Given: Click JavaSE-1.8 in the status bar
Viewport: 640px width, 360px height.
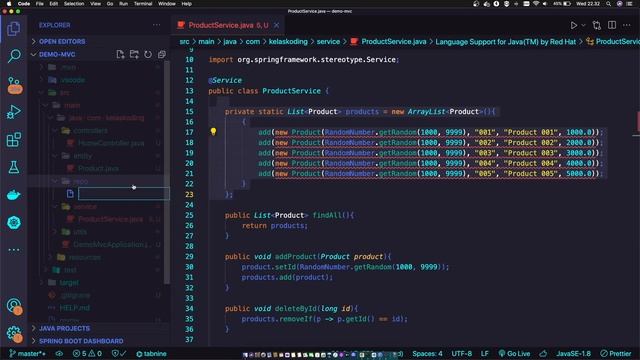Looking at the screenshot, I should pyautogui.click(x=573, y=353).
